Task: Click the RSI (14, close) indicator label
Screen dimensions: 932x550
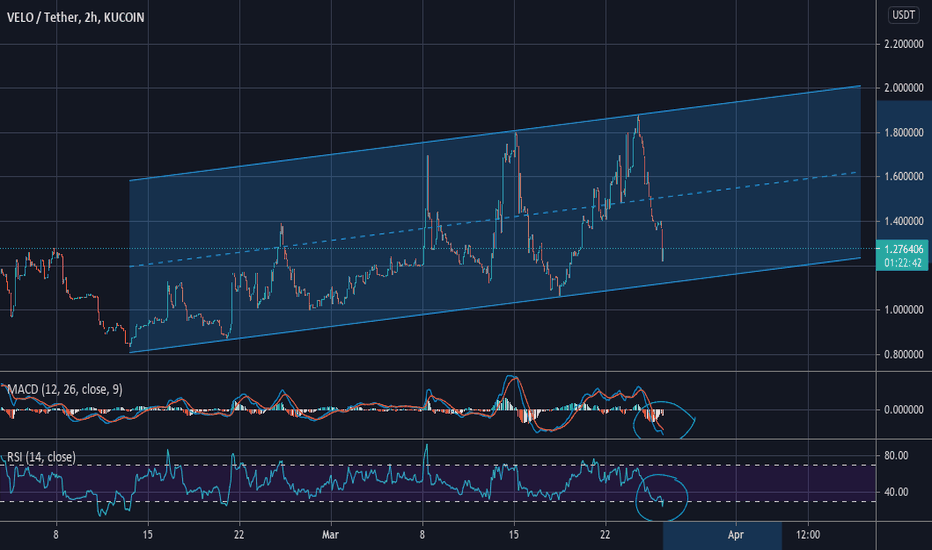Action: tap(42, 457)
